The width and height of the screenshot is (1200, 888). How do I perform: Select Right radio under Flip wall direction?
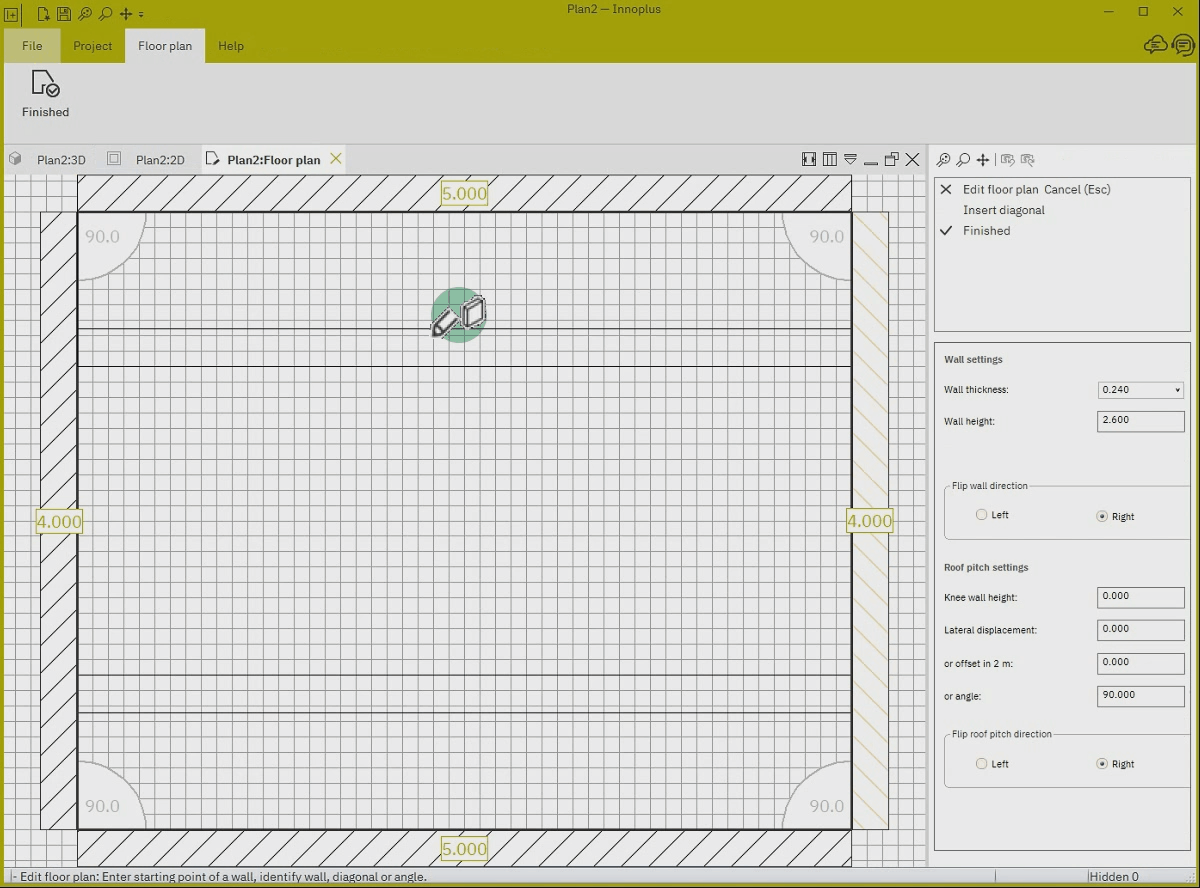tap(1102, 517)
